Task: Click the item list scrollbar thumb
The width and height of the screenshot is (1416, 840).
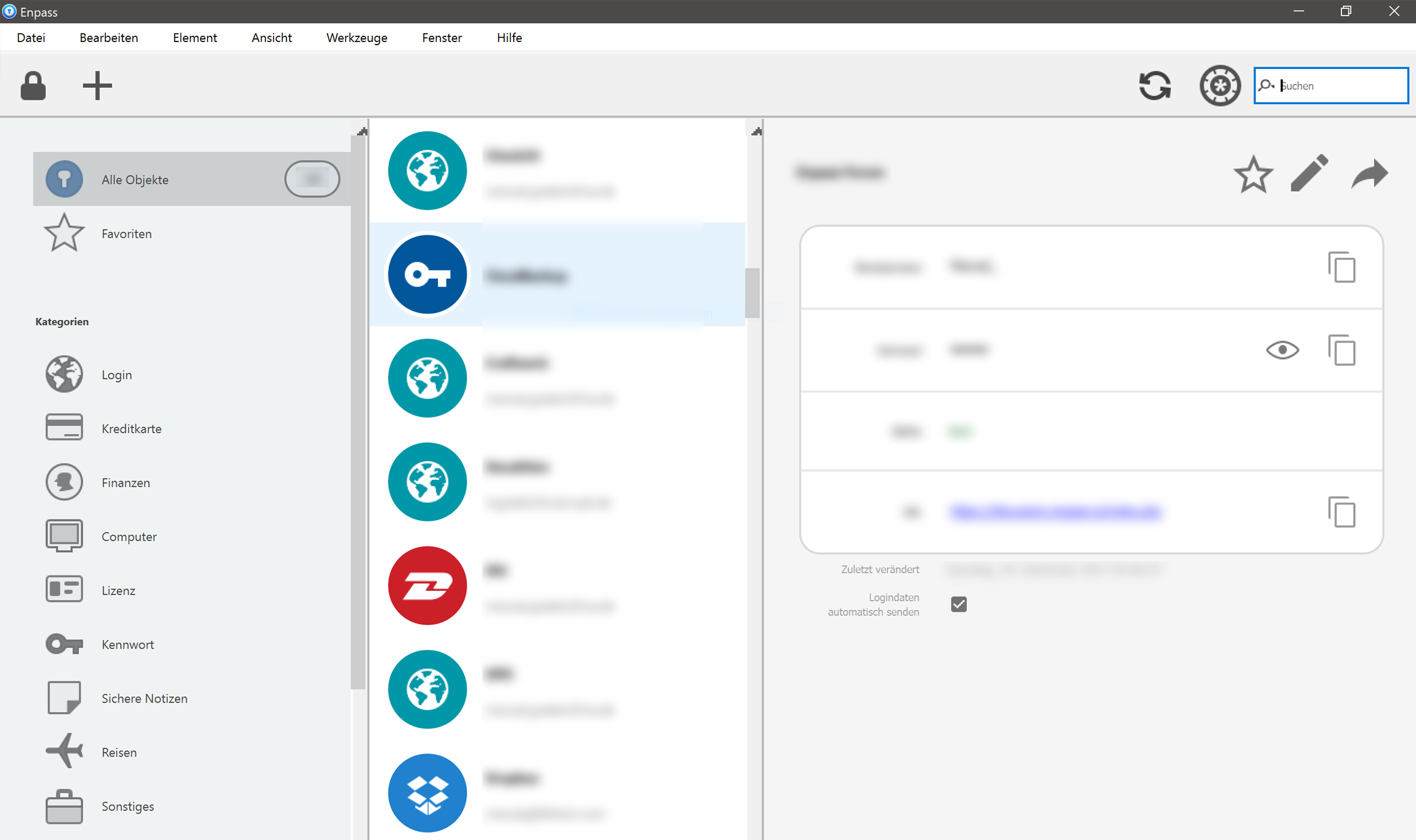Action: [x=752, y=293]
